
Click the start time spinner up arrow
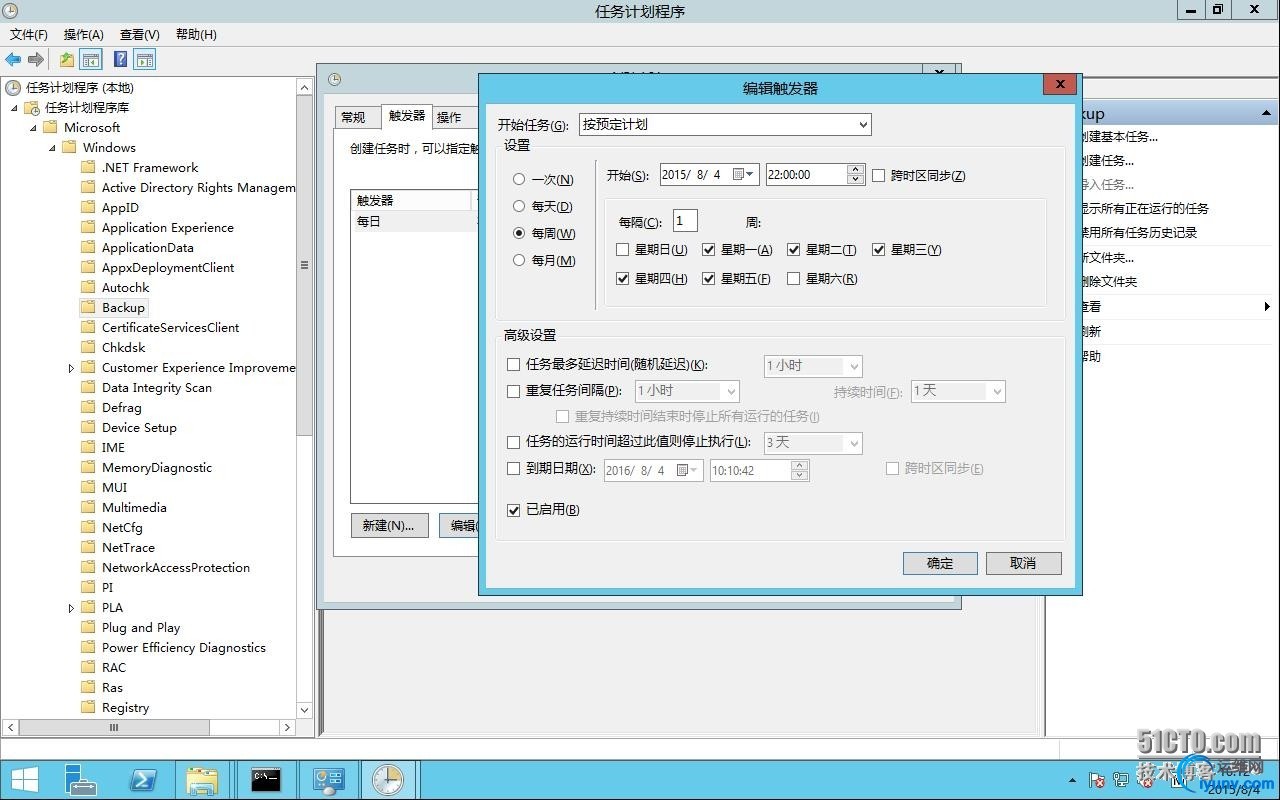click(855, 169)
